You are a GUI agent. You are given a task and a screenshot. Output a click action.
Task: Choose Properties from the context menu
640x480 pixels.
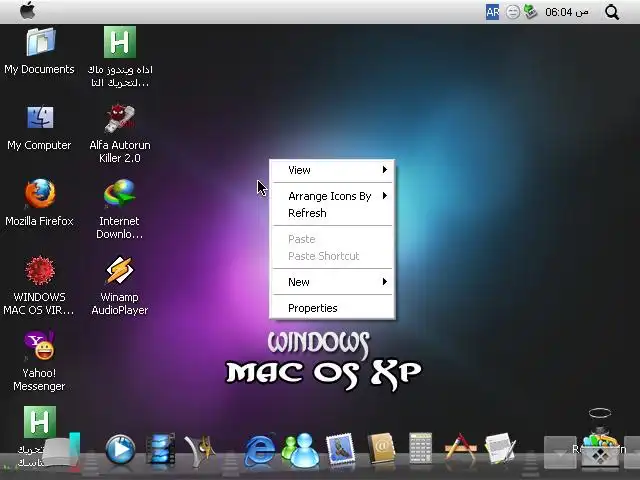point(332,308)
